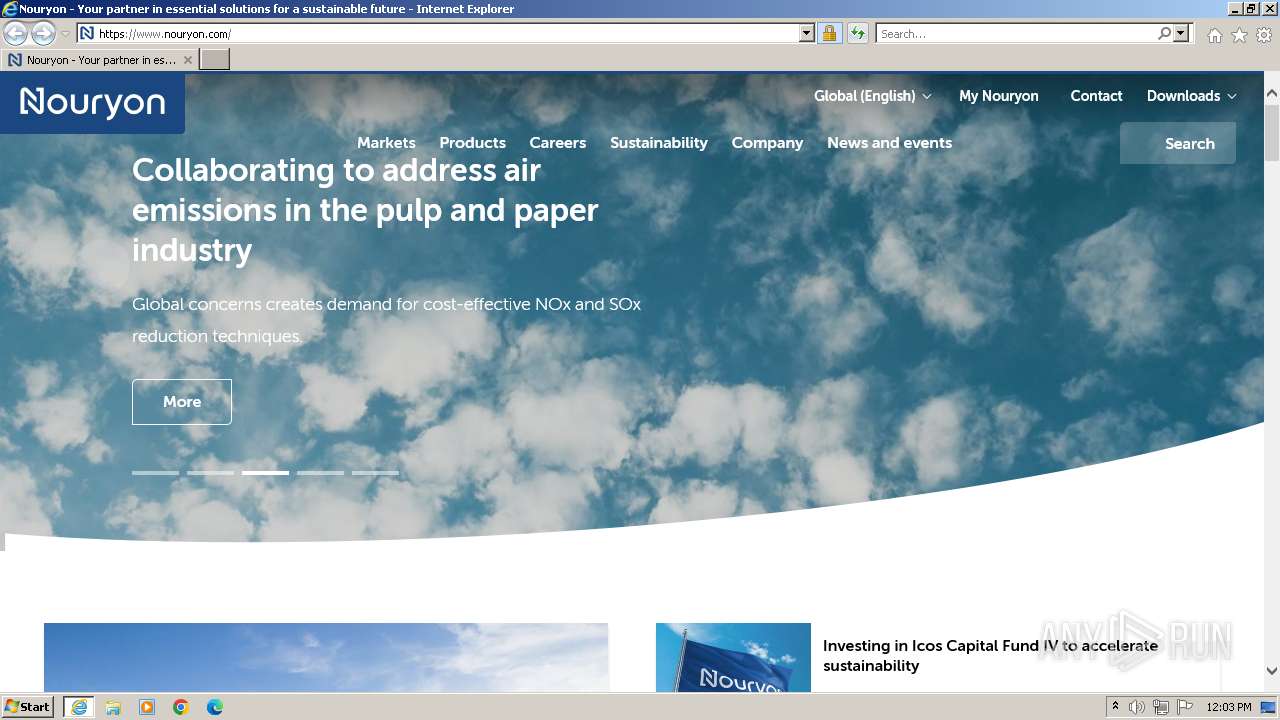Click the More button in hero banner

click(182, 402)
